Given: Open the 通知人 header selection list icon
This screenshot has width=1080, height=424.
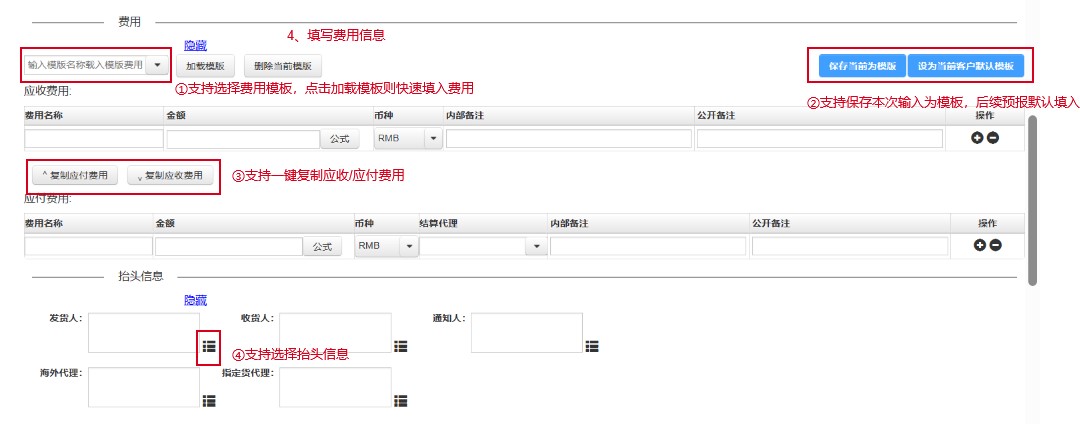Looking at the screenshot, I should (592, 346).
